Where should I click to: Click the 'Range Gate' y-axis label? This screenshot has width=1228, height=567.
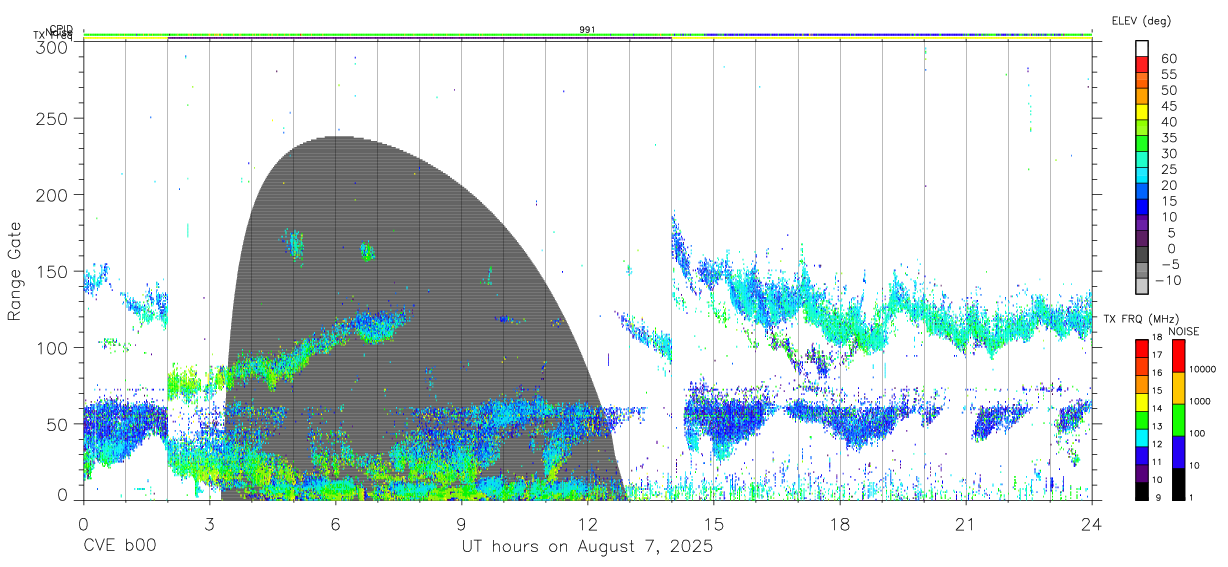16,272
